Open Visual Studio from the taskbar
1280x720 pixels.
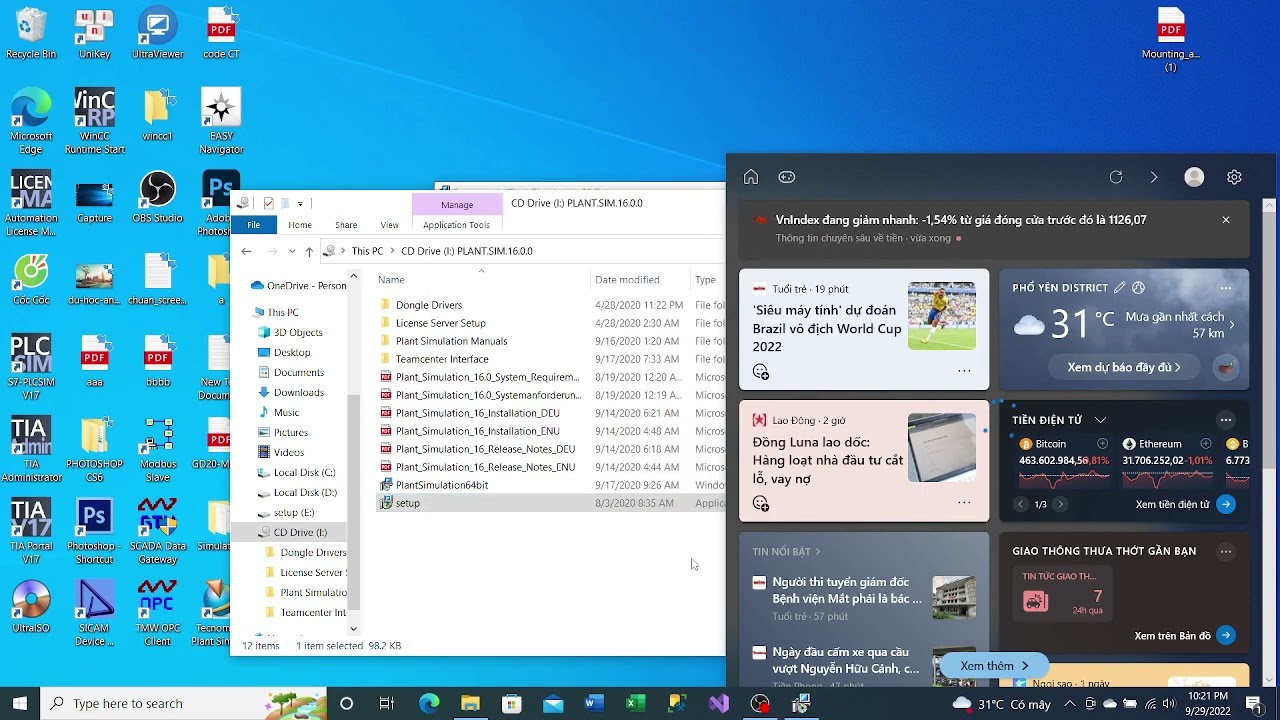[719, 704]
